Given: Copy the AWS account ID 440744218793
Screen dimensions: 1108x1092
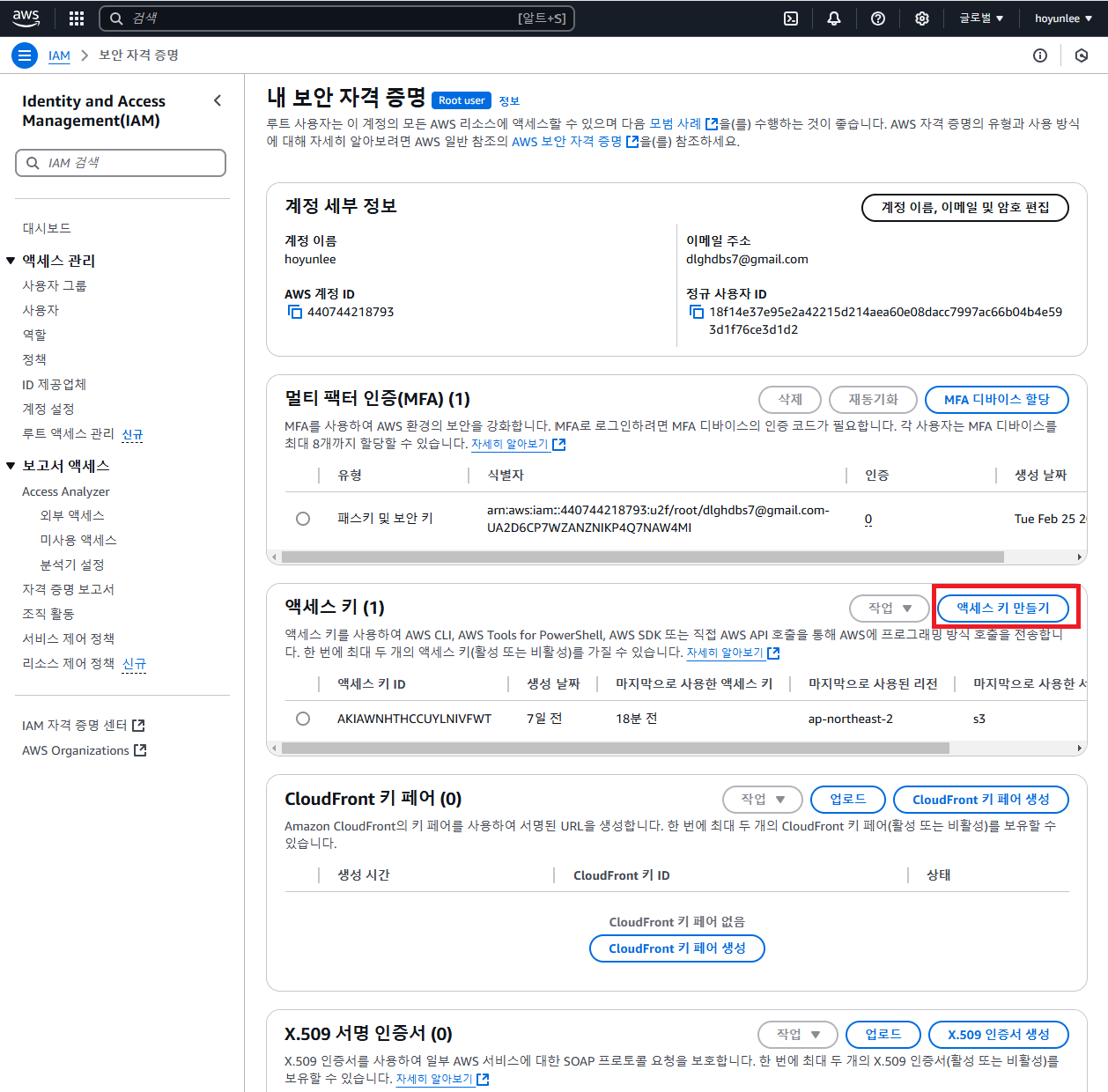Looking at the screenshot, I should [x=295, y=312].
